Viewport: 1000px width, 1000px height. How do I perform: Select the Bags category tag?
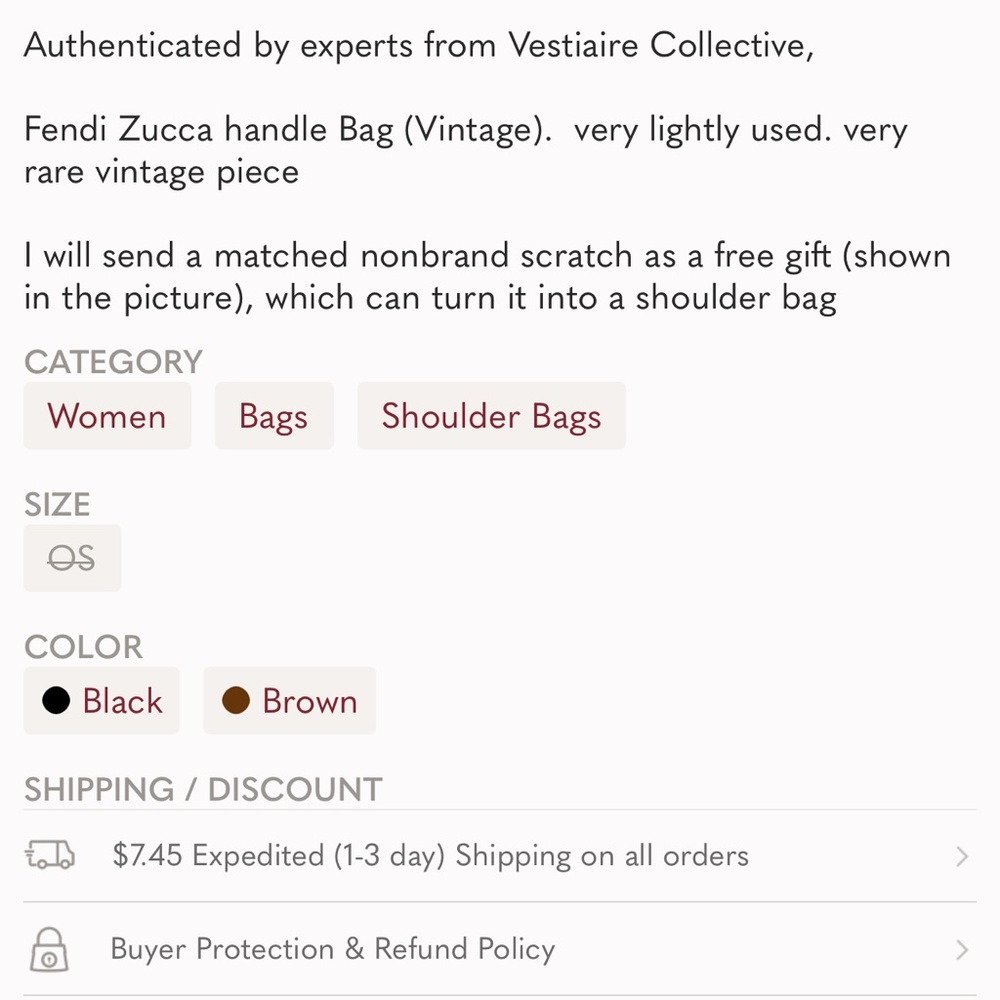click(273, 416)
